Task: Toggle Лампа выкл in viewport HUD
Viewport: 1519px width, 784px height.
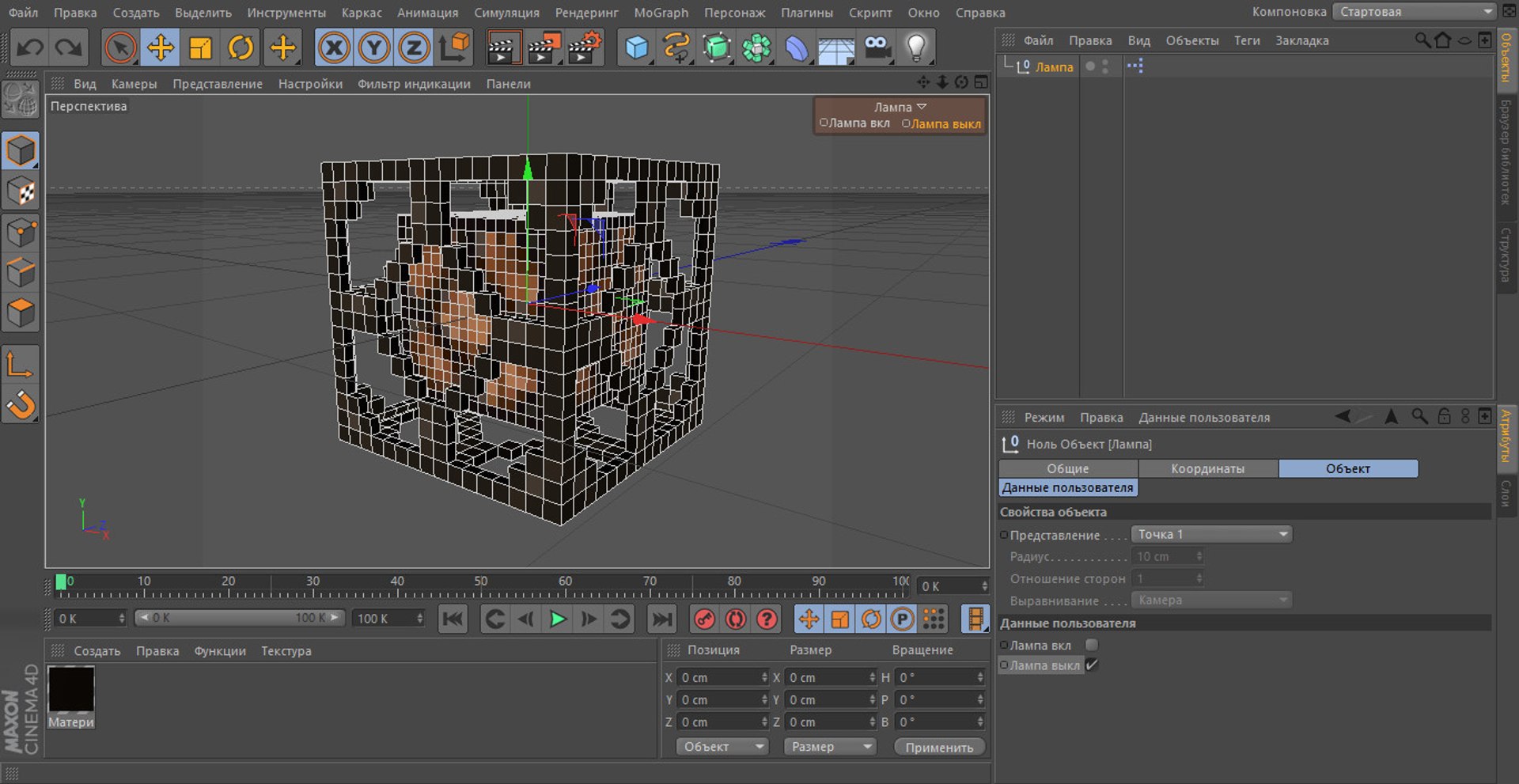Action: point(941,124)
